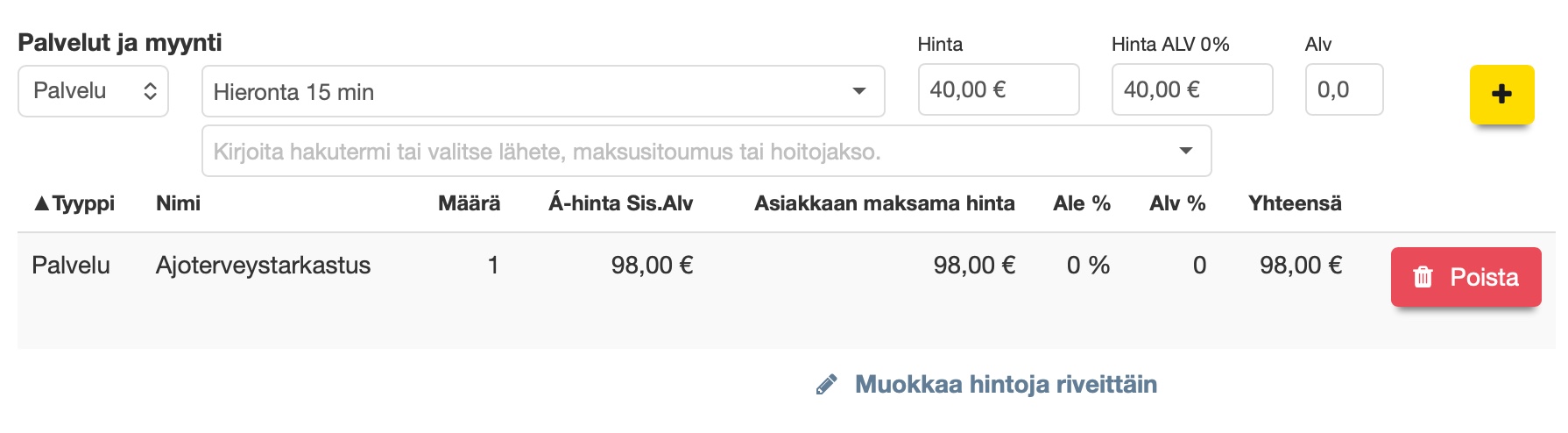Sort by Á-hinta Sis.Alv column header
The image size is (1568, 433).
[x=620, y=203]
